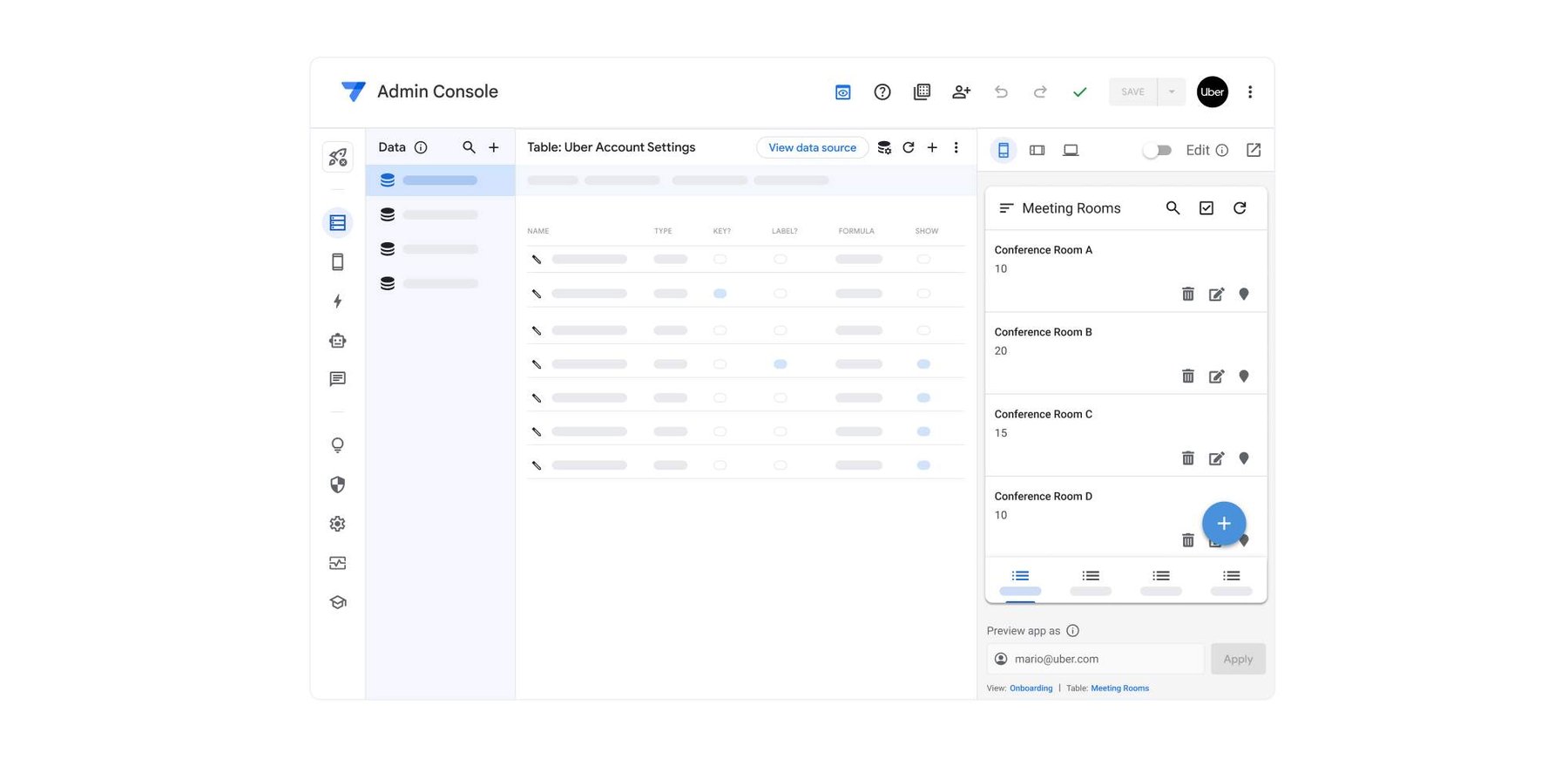Add a column with the table plus icon

pyautogui.click(x=932, y=147)
